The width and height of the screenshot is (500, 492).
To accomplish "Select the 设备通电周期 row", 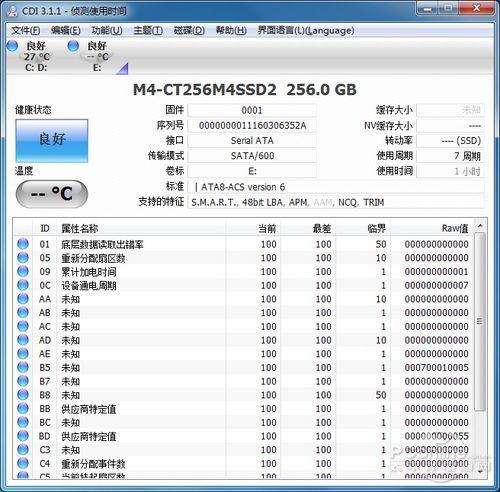I will [244, 285].
